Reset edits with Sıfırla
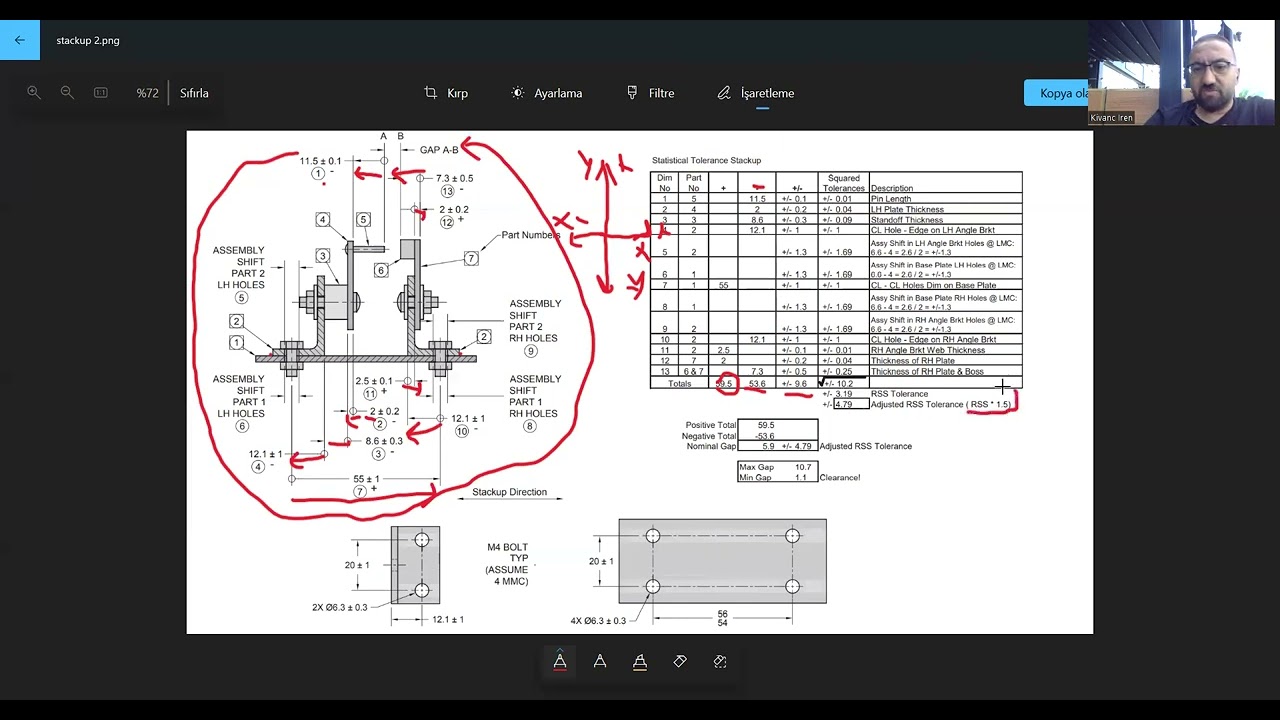The width and height of the screenshot is (1280, 720). [194, 93]
